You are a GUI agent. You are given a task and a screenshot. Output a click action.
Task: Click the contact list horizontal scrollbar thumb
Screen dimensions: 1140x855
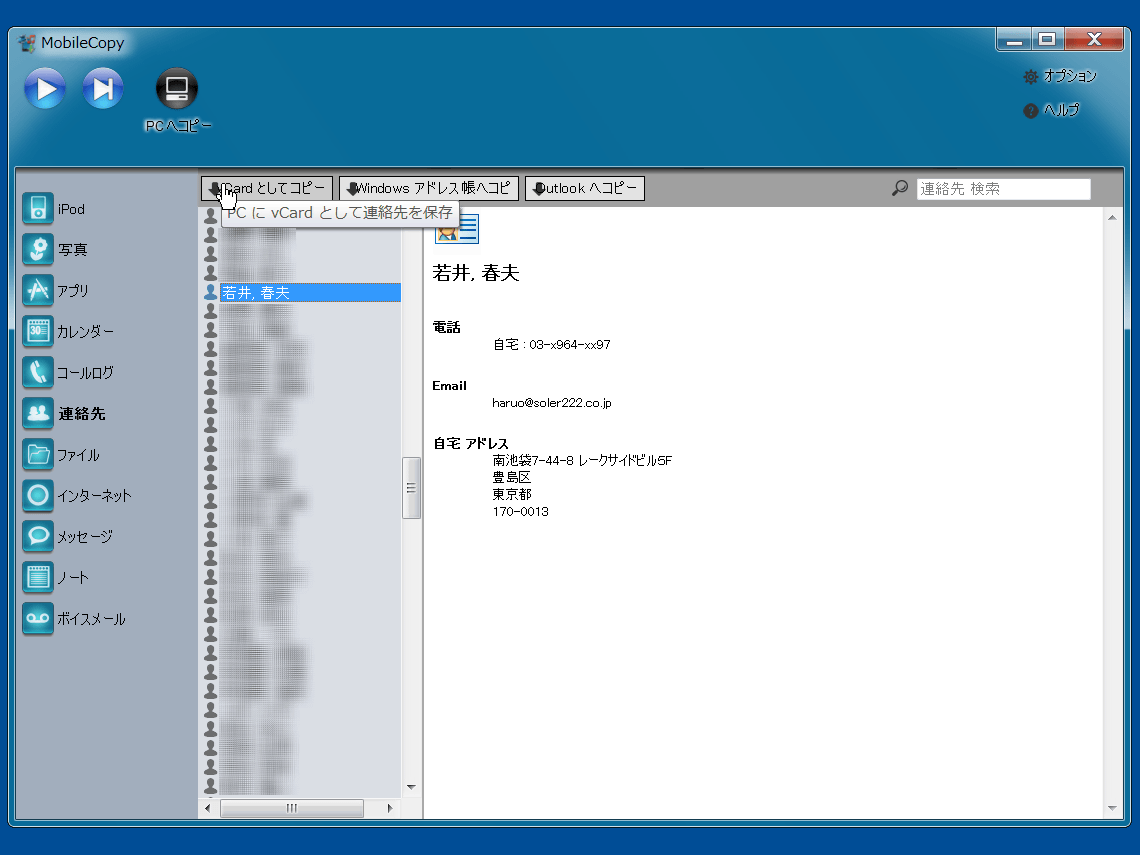[292, 808]
